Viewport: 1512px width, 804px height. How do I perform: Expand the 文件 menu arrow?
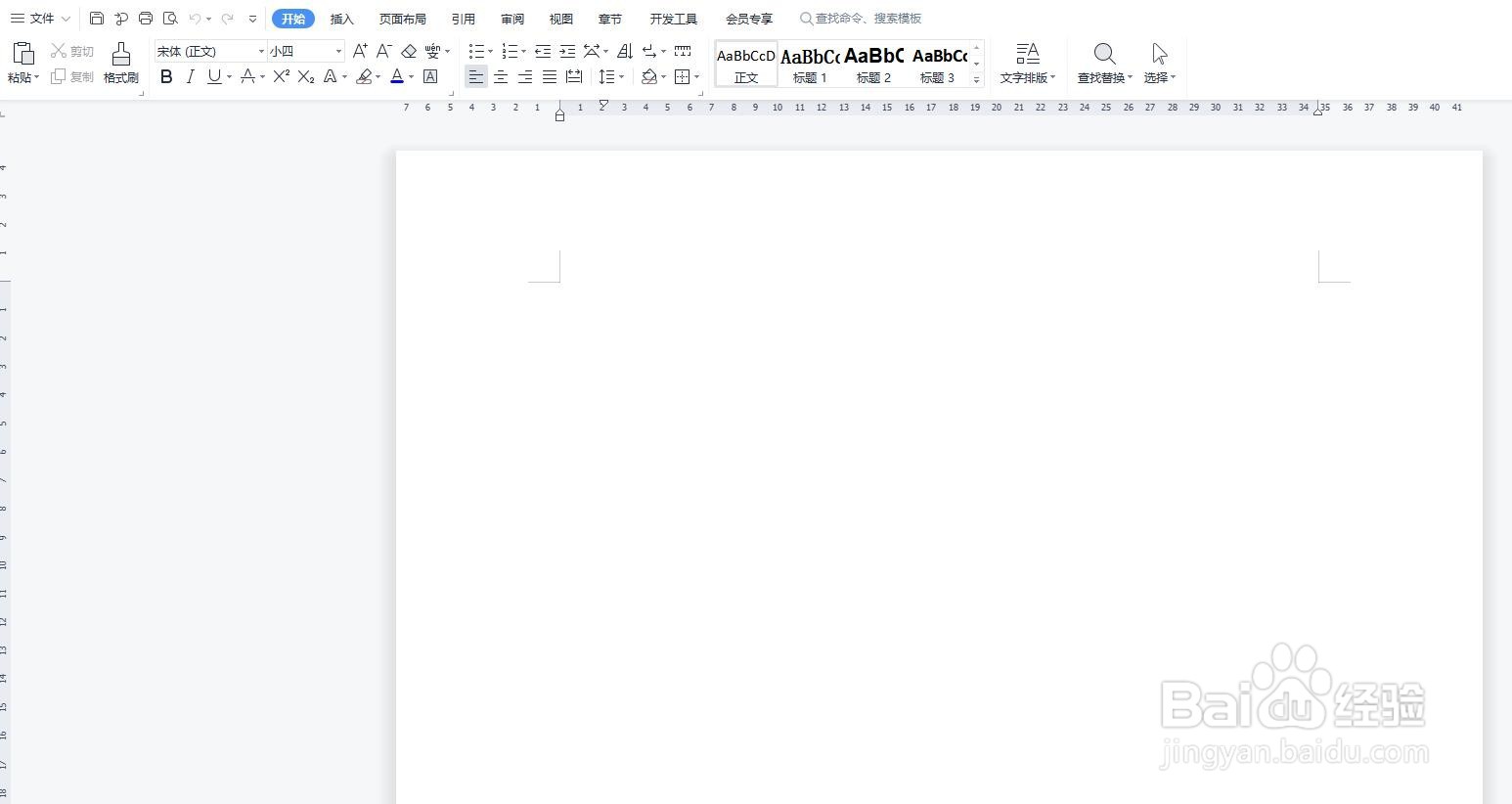(66, 19)
